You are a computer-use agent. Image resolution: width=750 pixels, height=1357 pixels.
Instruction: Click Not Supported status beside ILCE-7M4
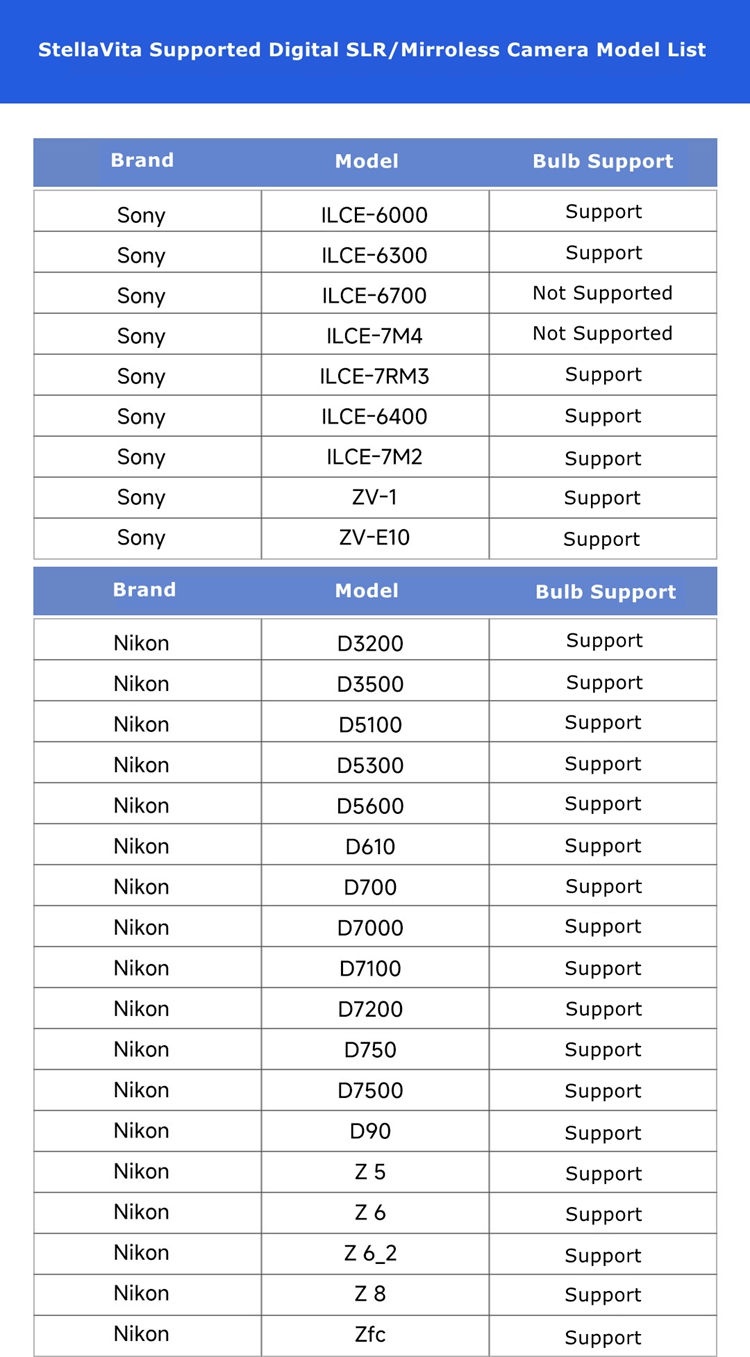tap(602, 334)
